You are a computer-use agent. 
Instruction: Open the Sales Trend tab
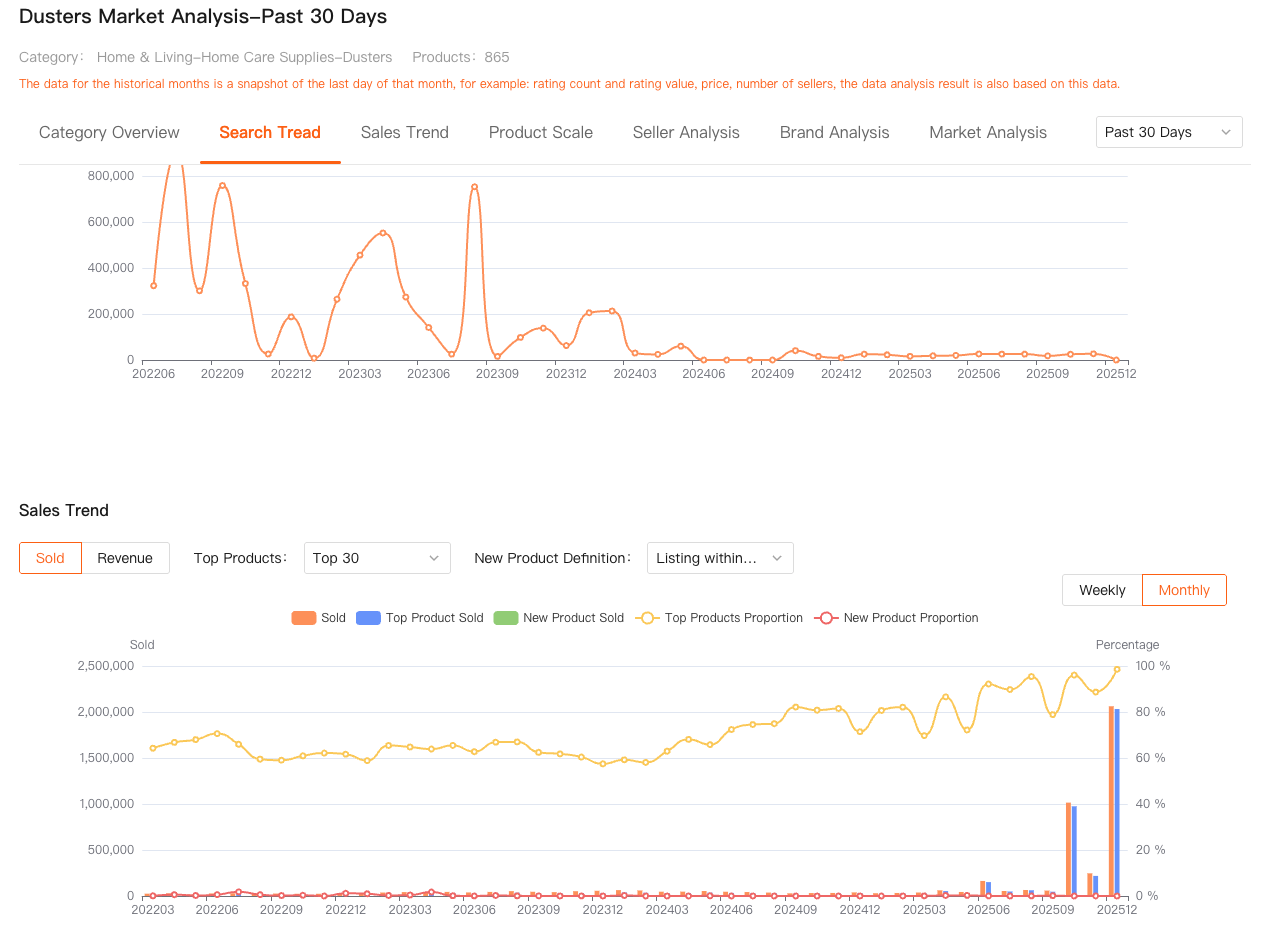click(404, 132)
